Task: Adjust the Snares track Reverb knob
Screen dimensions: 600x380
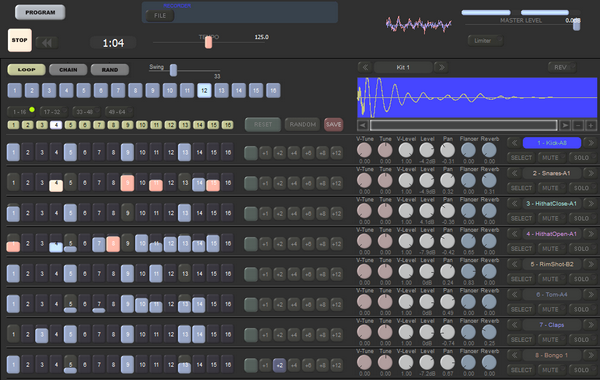Action: pos(489,180)
